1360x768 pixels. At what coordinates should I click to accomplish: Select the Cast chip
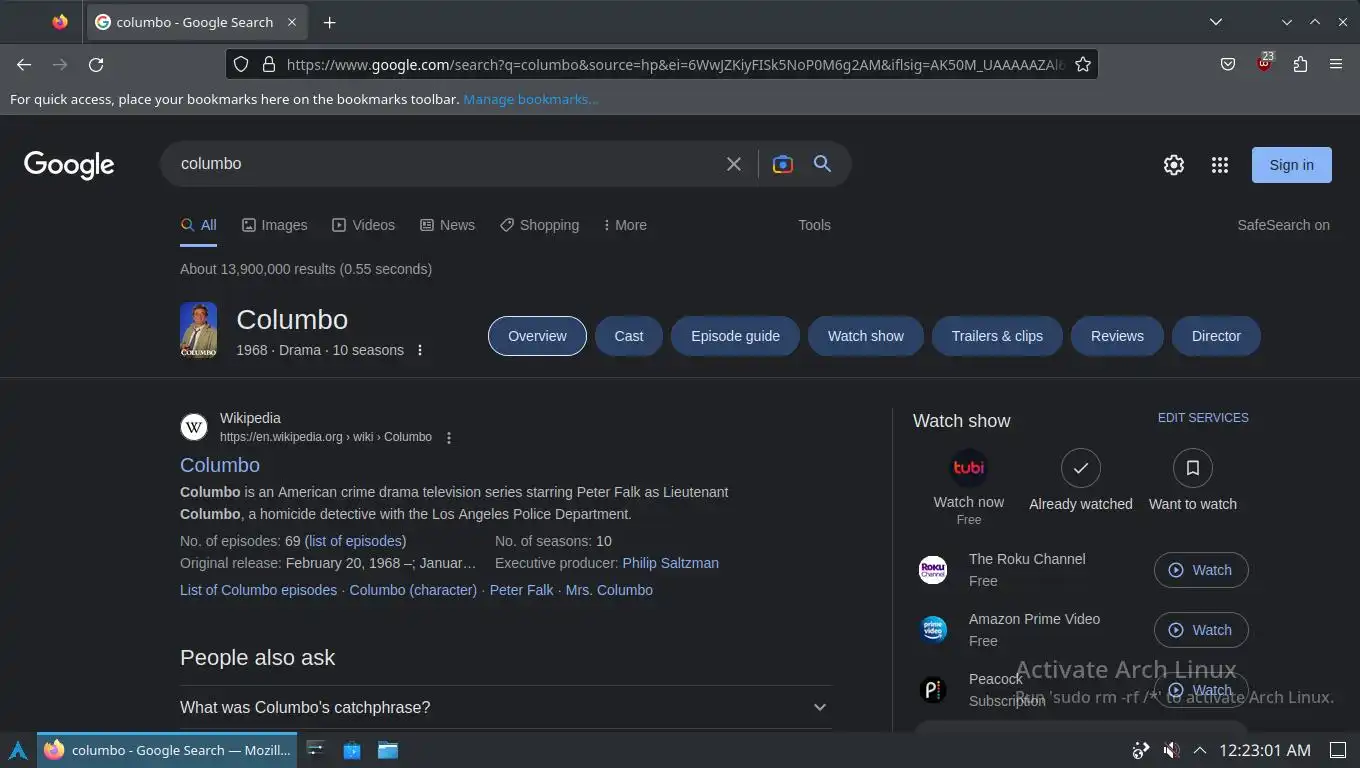pyautogui.click(x=629, y=336)
